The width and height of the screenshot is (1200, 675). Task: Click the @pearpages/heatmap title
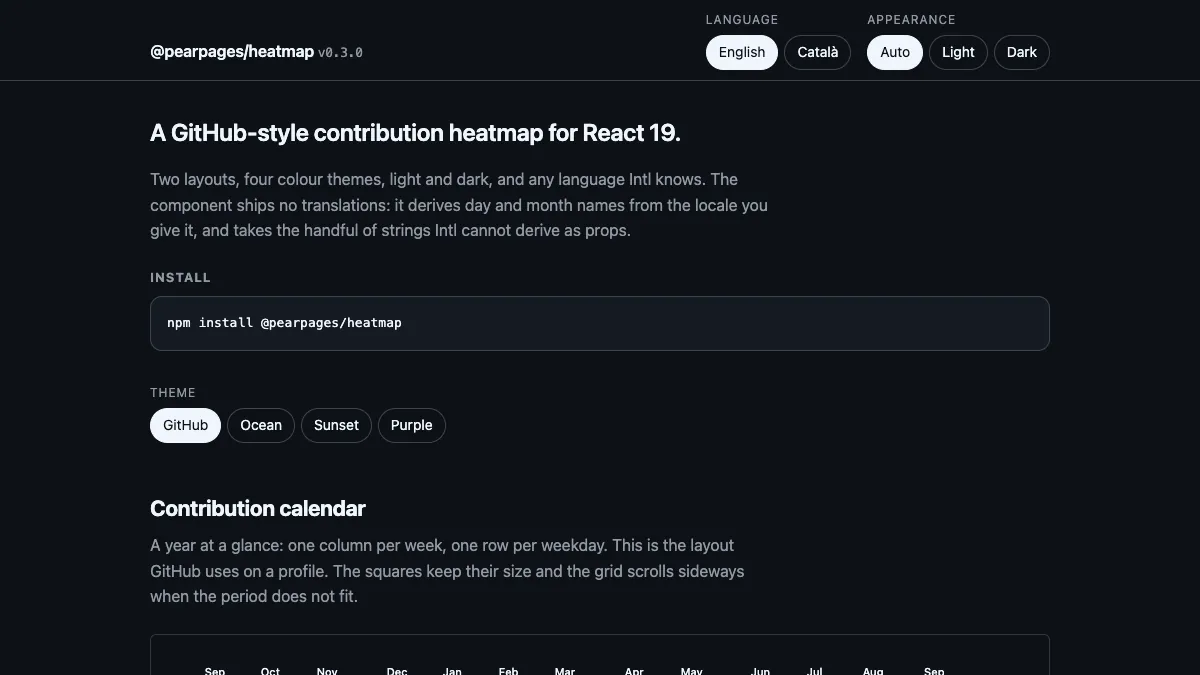pyautogui.click(x=232, y=51)
